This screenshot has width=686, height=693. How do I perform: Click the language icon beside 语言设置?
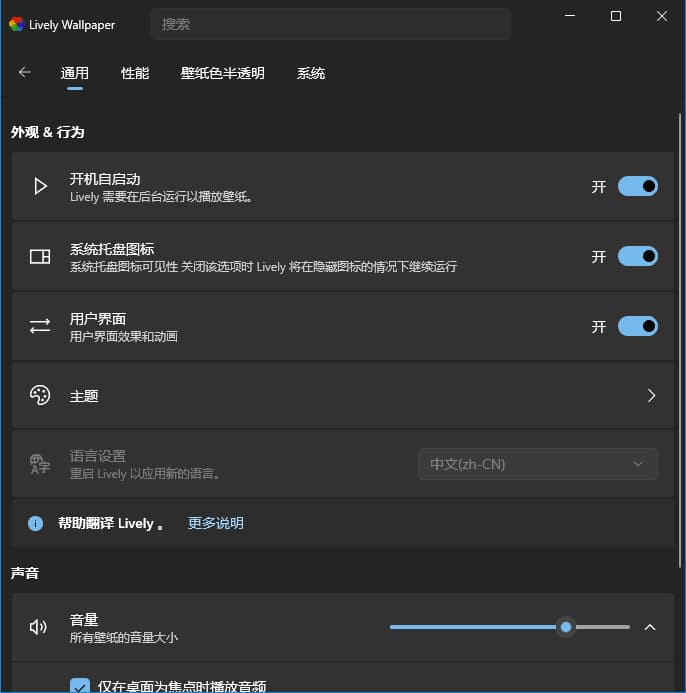tap(40, 464)
